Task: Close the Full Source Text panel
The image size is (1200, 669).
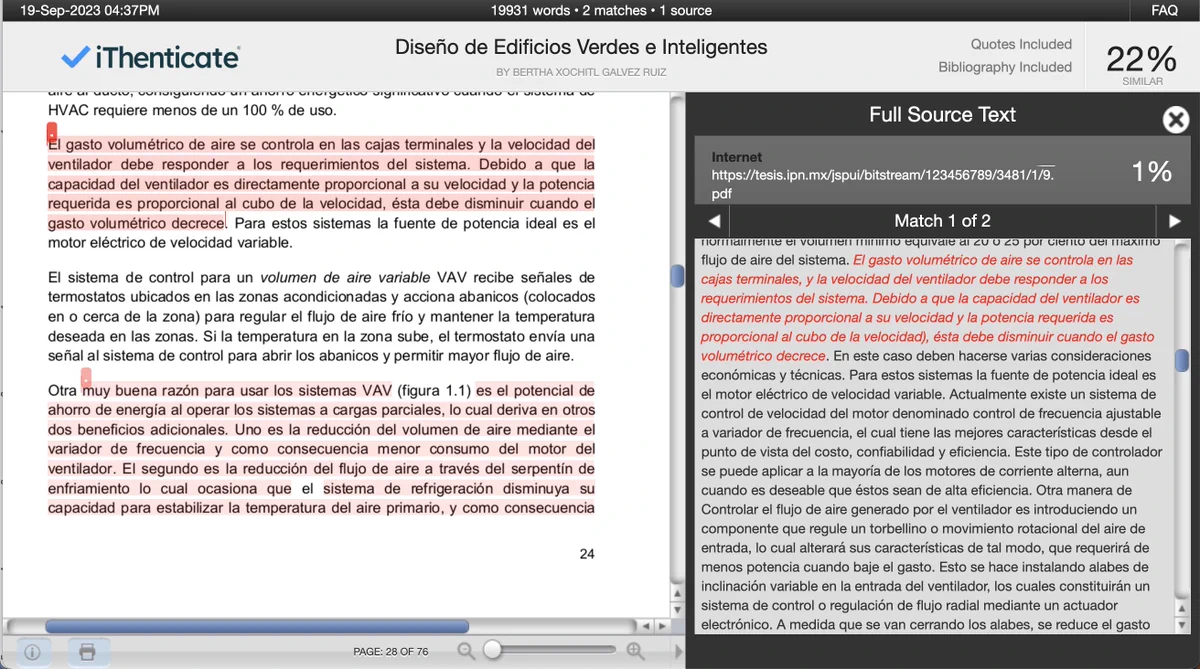Action: click(x=1176, y=121)
